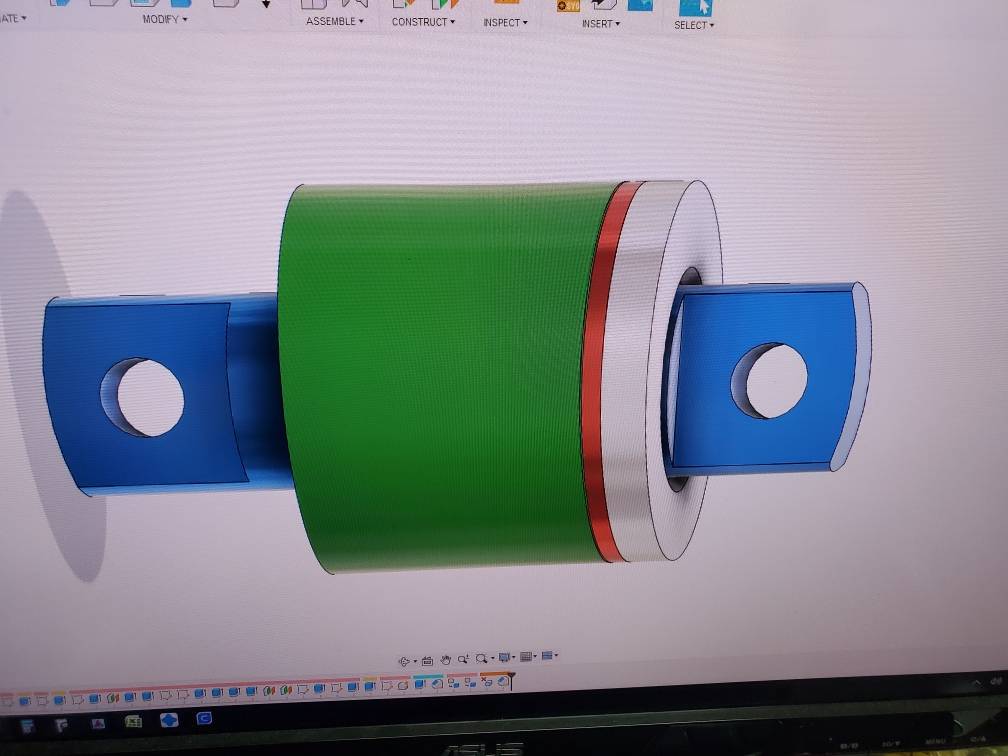Image resolution: width=1008 pixels, height=756 pixels.
Task: Open the blue C-shaped taskbar app
Action: 204,717
